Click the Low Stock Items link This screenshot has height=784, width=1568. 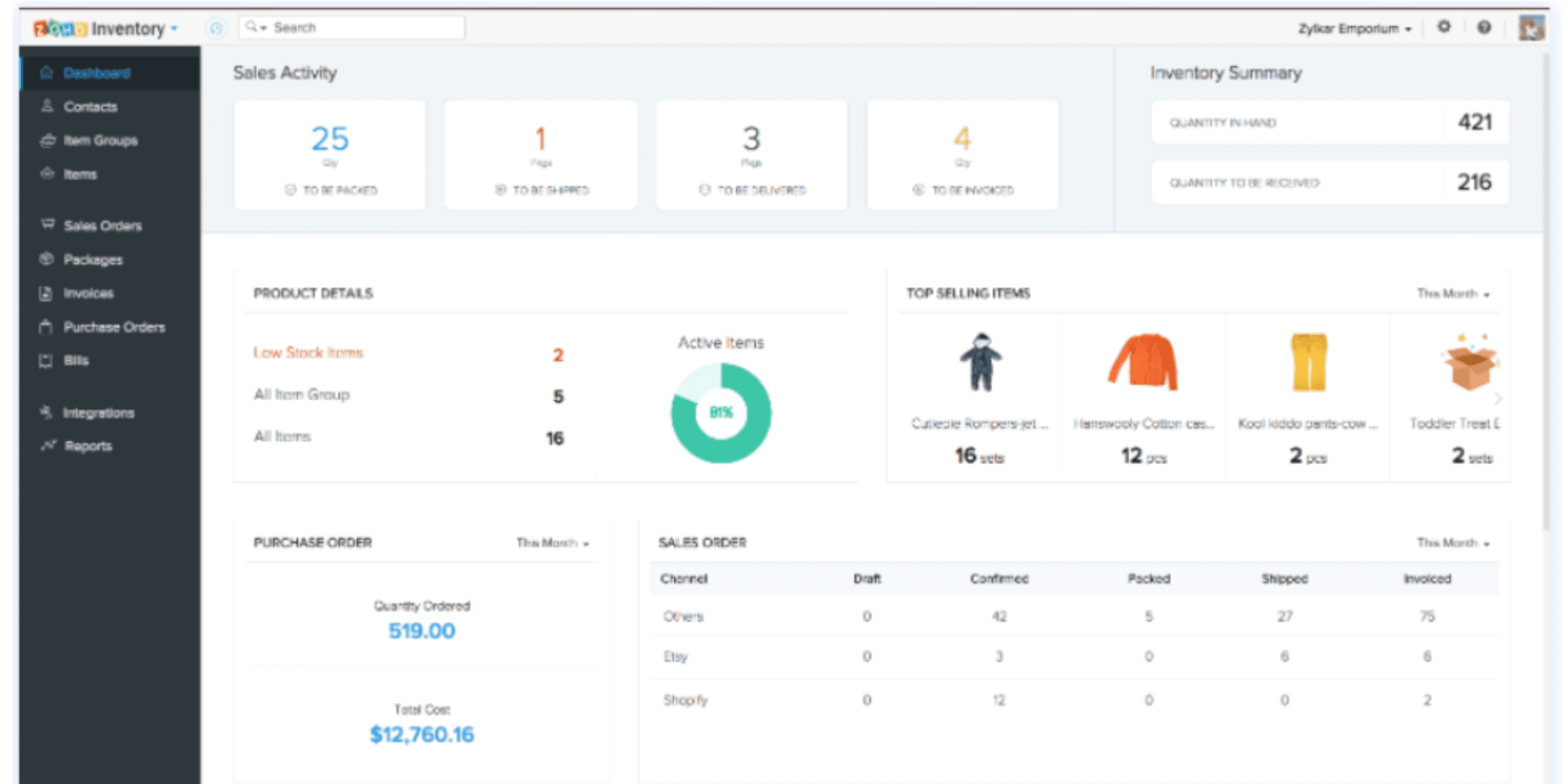click(308, 352)
